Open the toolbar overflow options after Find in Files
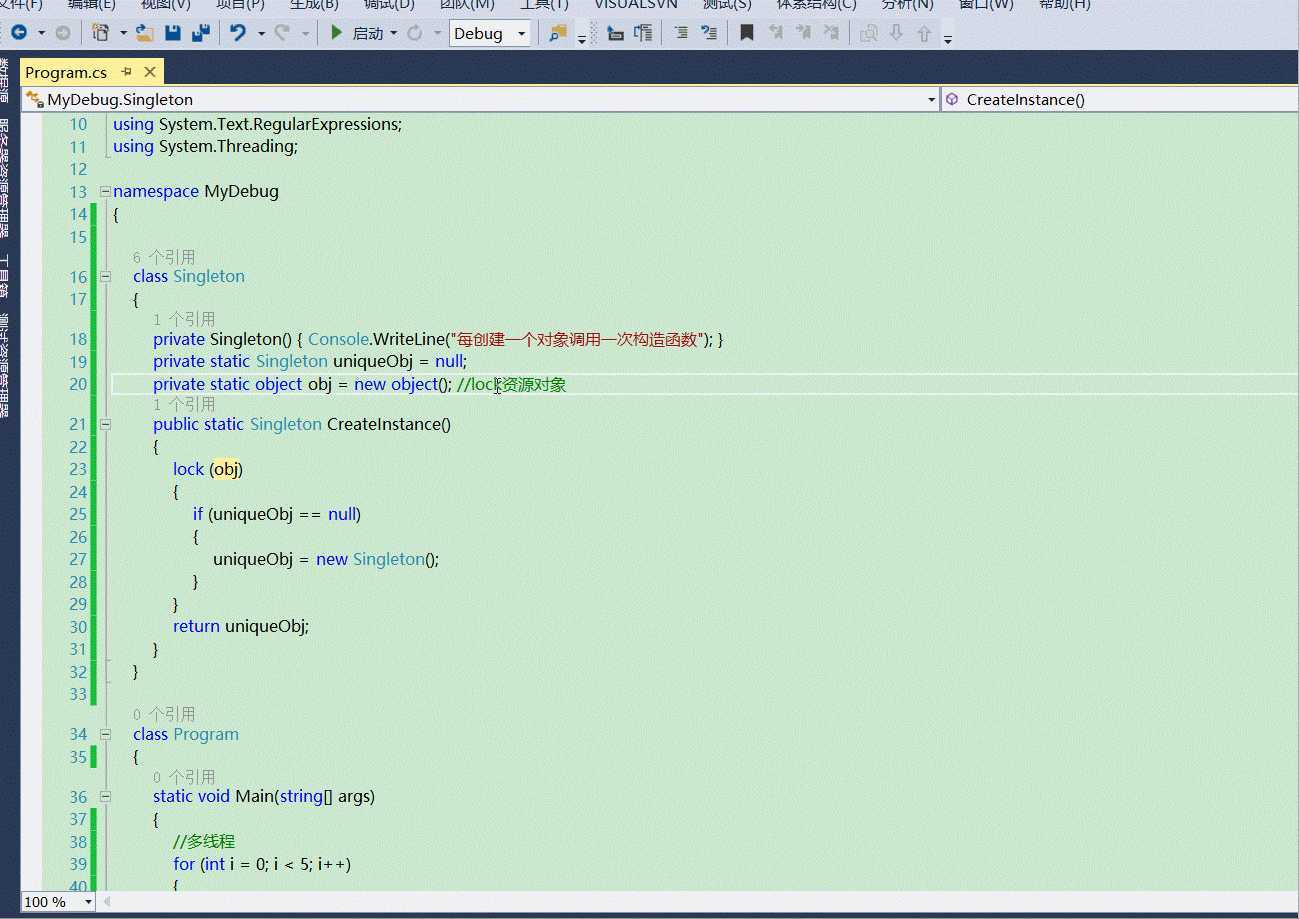The width and height of the screenshot is (1299, 919). [x=582, y=39]
